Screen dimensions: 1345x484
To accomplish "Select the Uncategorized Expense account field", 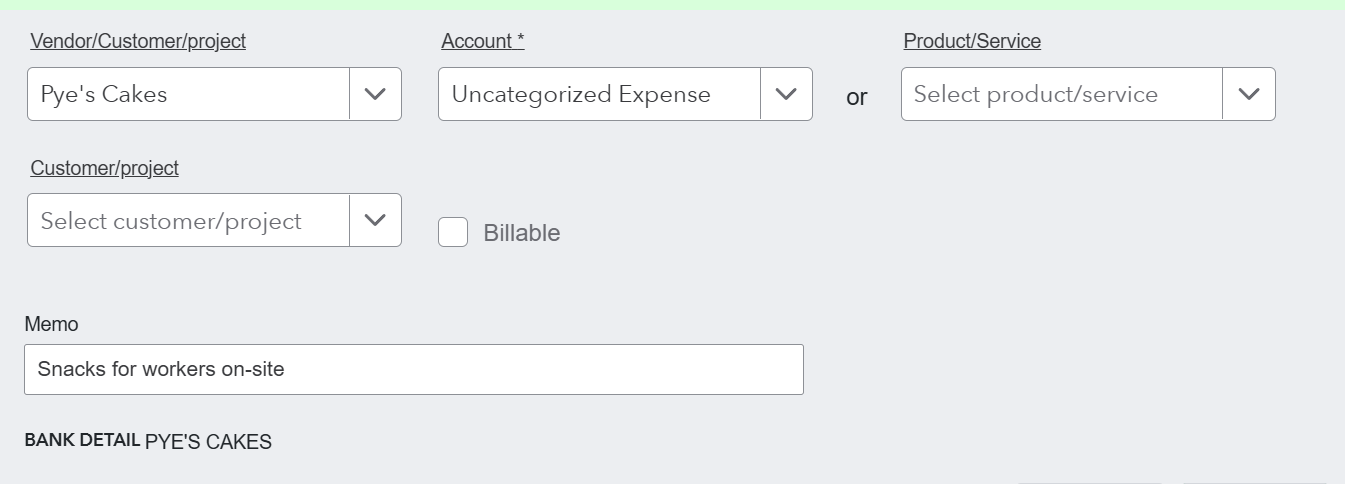I will [599, 94].
